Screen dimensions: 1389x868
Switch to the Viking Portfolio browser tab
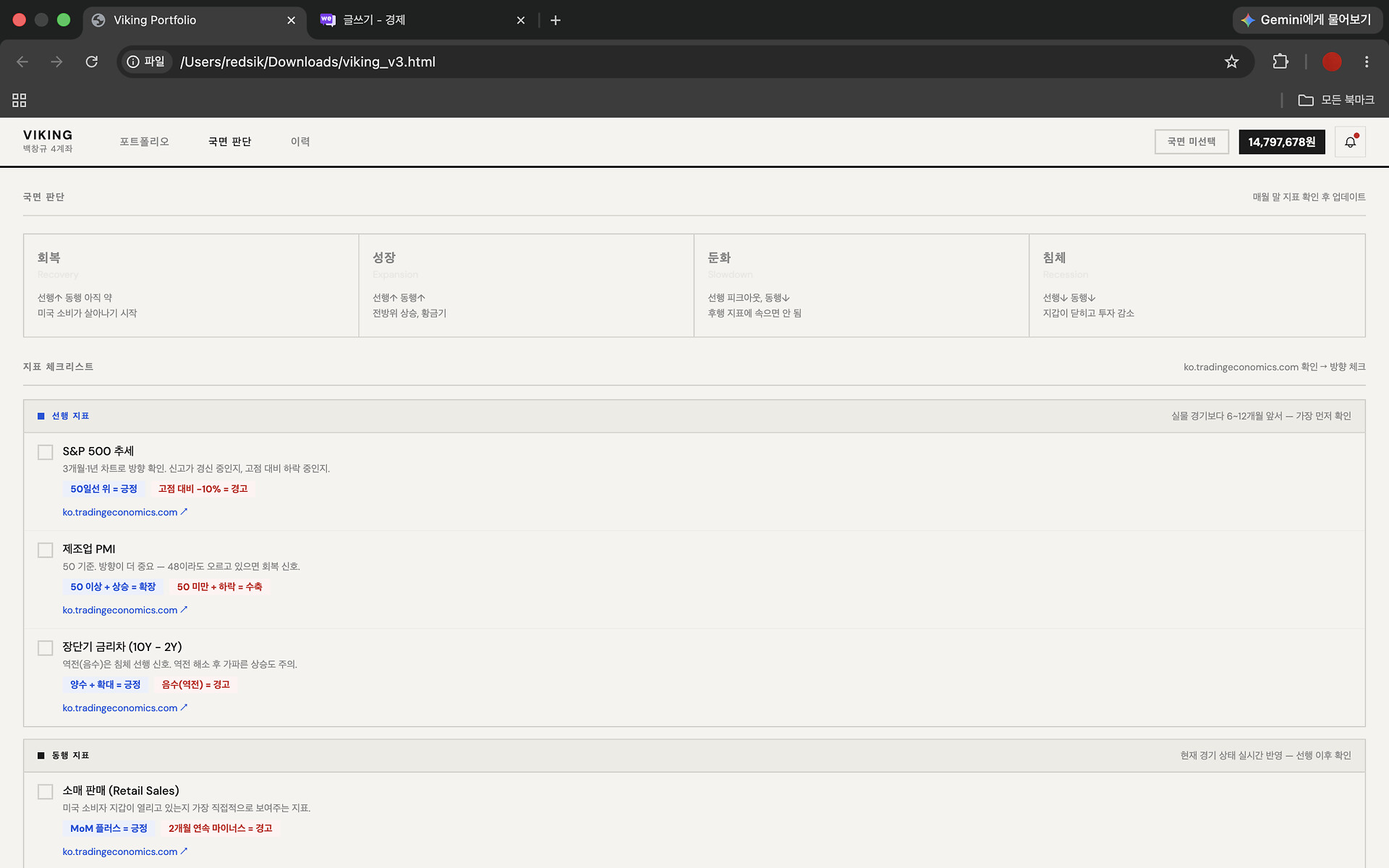point(194,20)
